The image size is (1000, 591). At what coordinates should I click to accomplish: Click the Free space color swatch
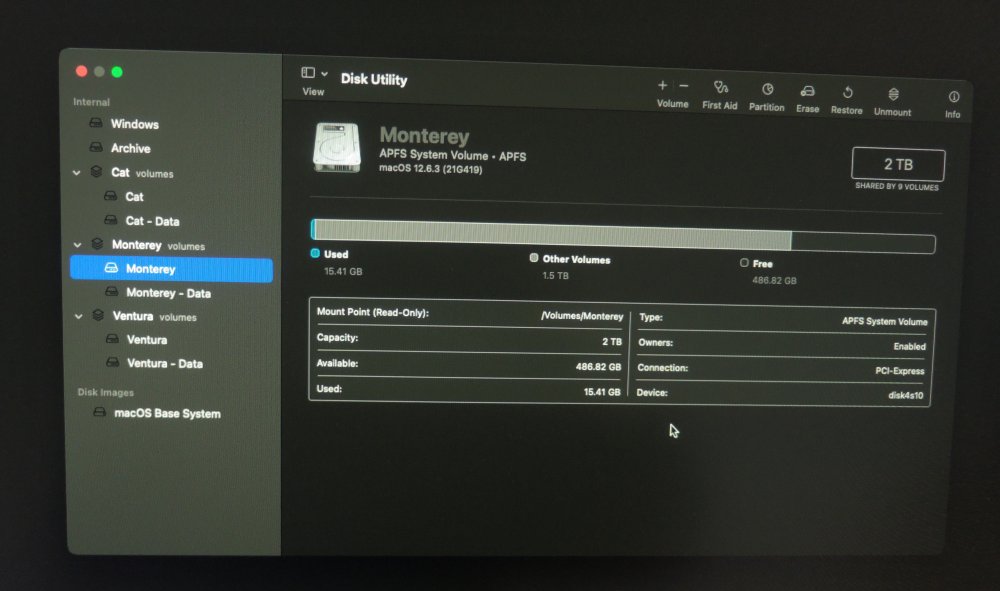[744, 262]
